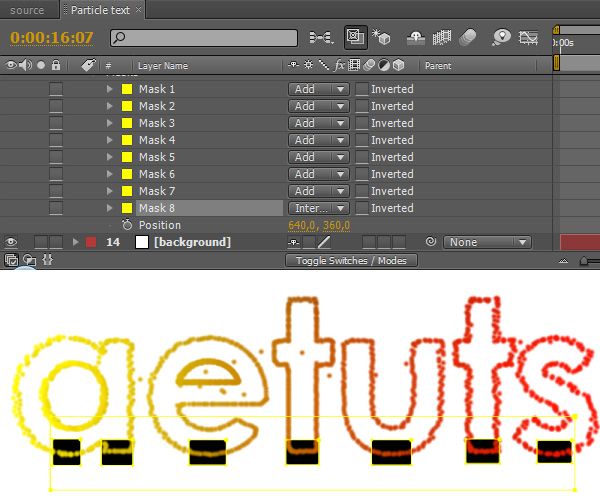
Task: Click the Solo column header dot
Action: 41,65
